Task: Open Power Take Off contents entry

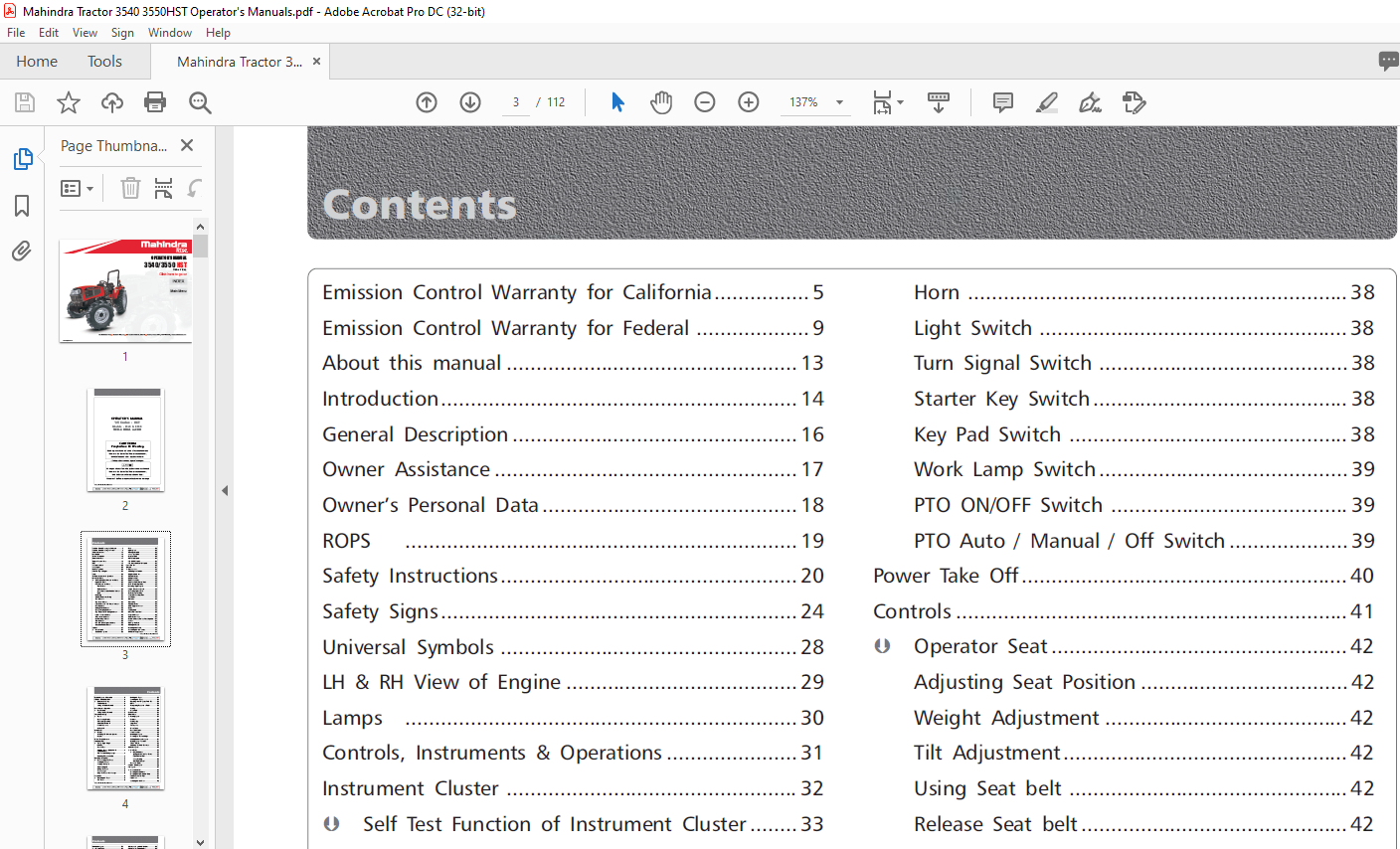Action: pos(1124,576)
